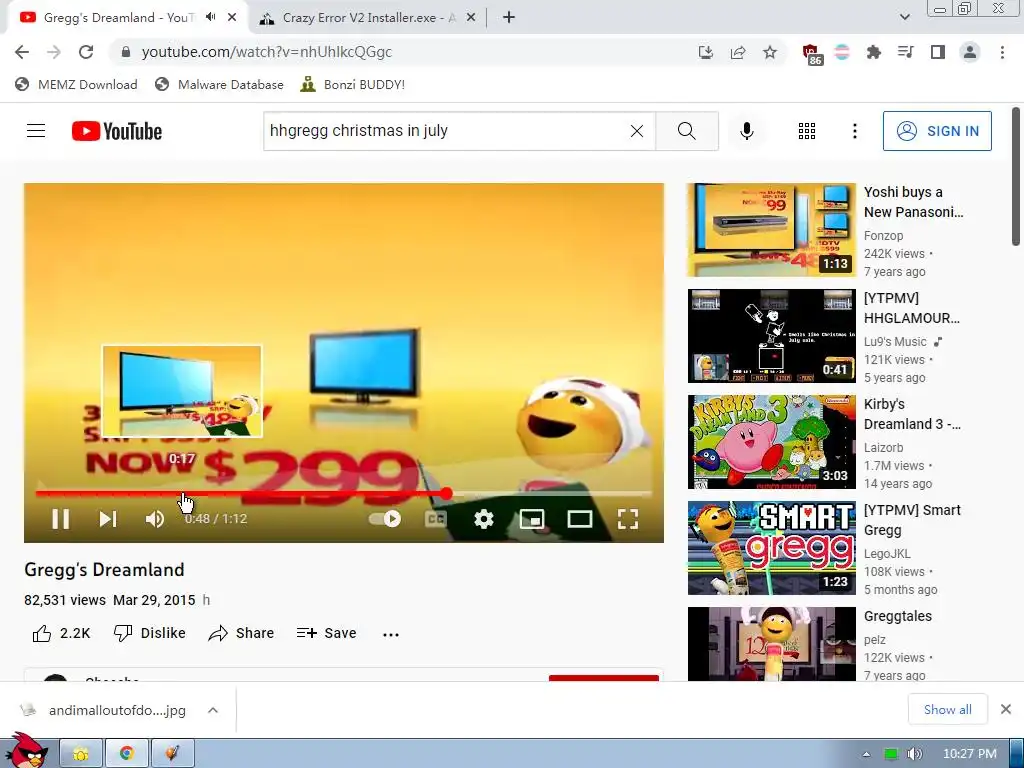Click the Dislike button

click(x=150, y=633)
